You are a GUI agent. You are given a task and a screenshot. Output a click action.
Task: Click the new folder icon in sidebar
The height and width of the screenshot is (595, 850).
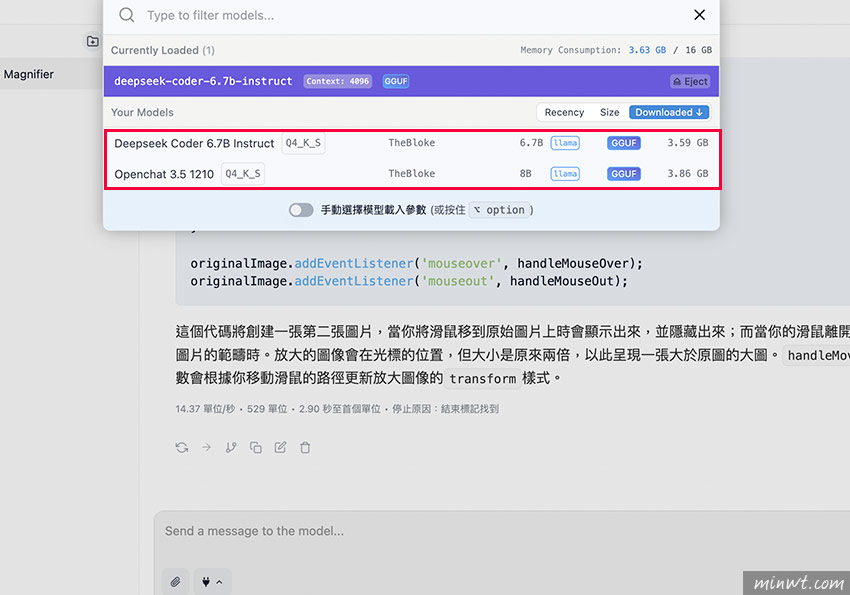coord(93,41)
